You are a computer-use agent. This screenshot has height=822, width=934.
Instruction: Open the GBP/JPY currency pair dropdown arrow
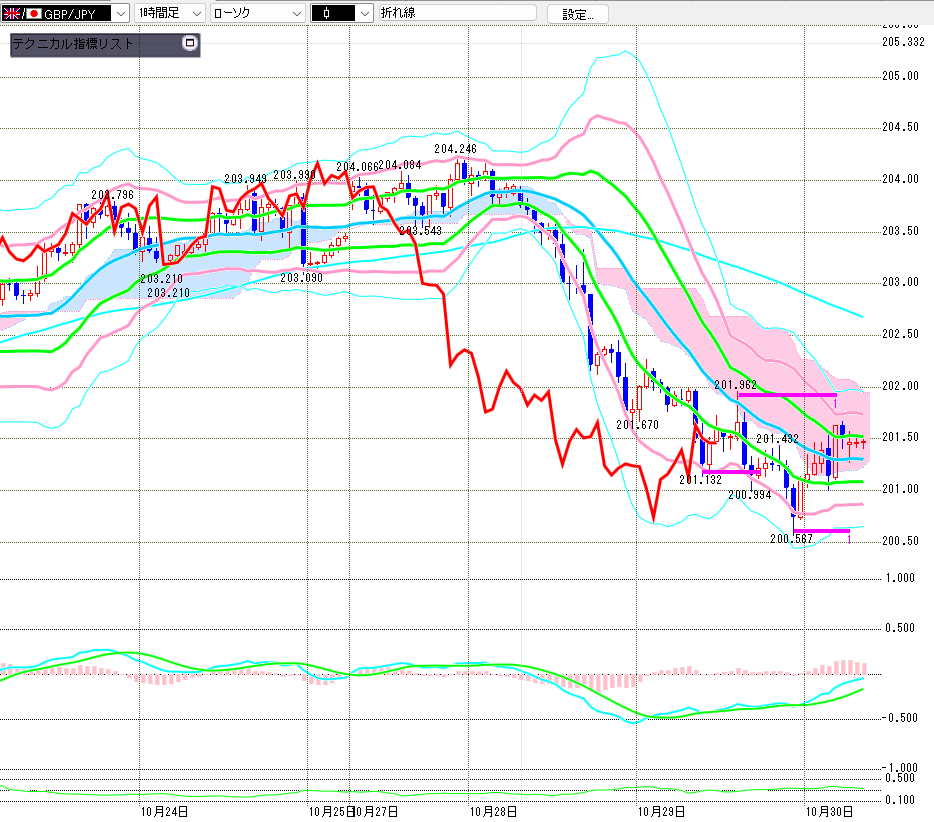120,13
